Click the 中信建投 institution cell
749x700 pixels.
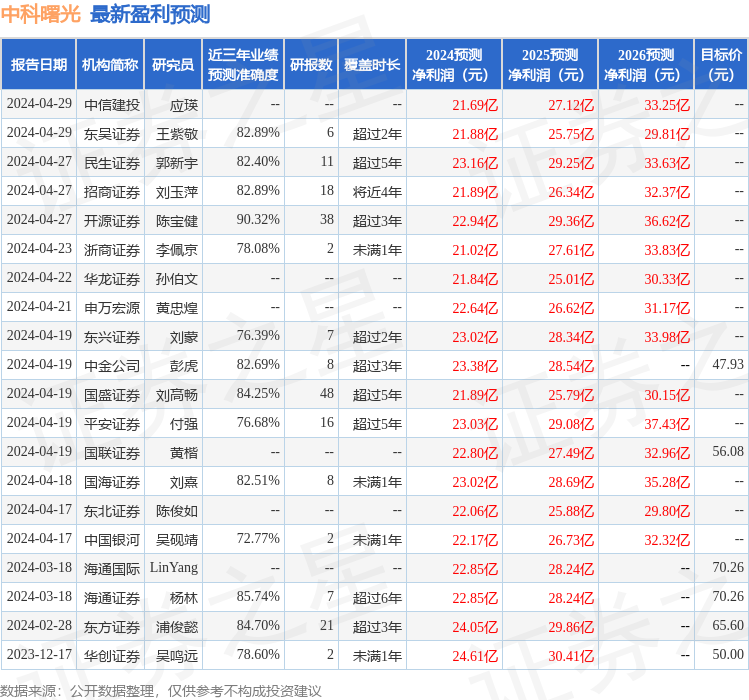point(112,105)
